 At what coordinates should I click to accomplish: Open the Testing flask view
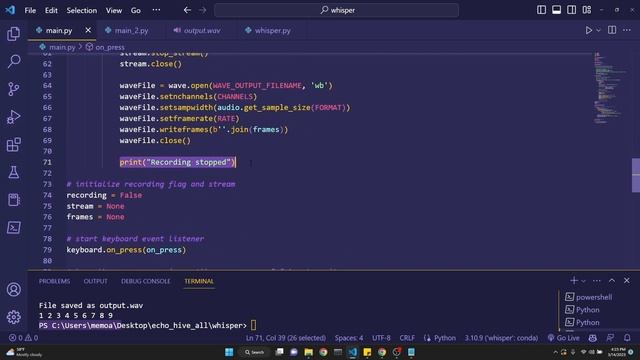(13, 172)
